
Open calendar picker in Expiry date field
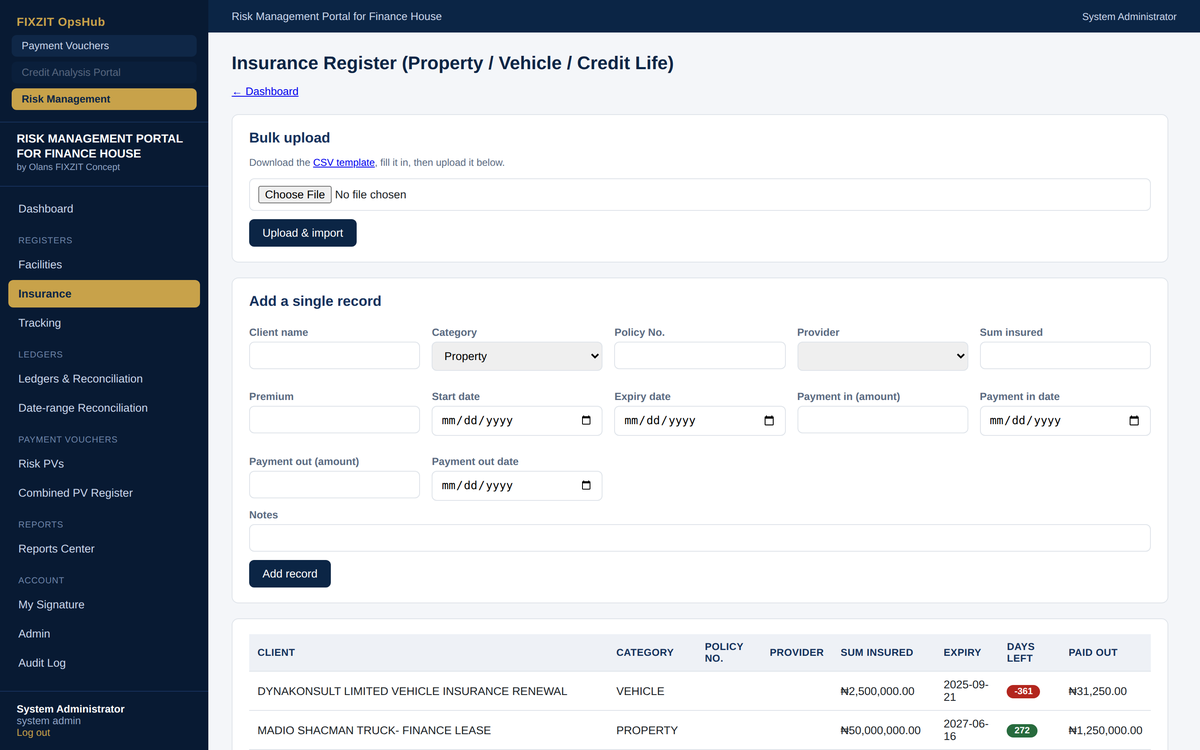pyautogui.click(x=769, y=421)
